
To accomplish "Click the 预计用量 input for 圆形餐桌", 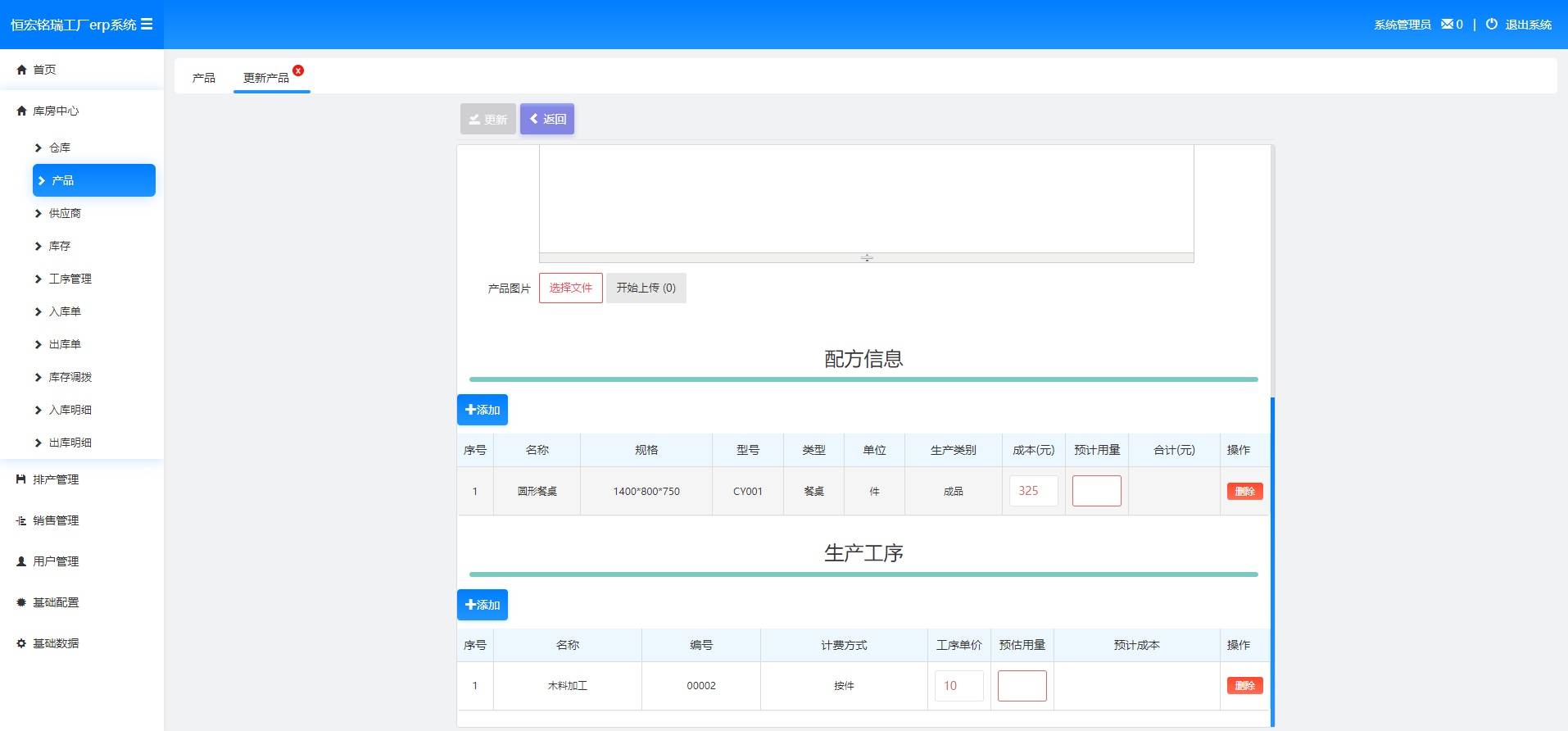I will [1096, 491].
